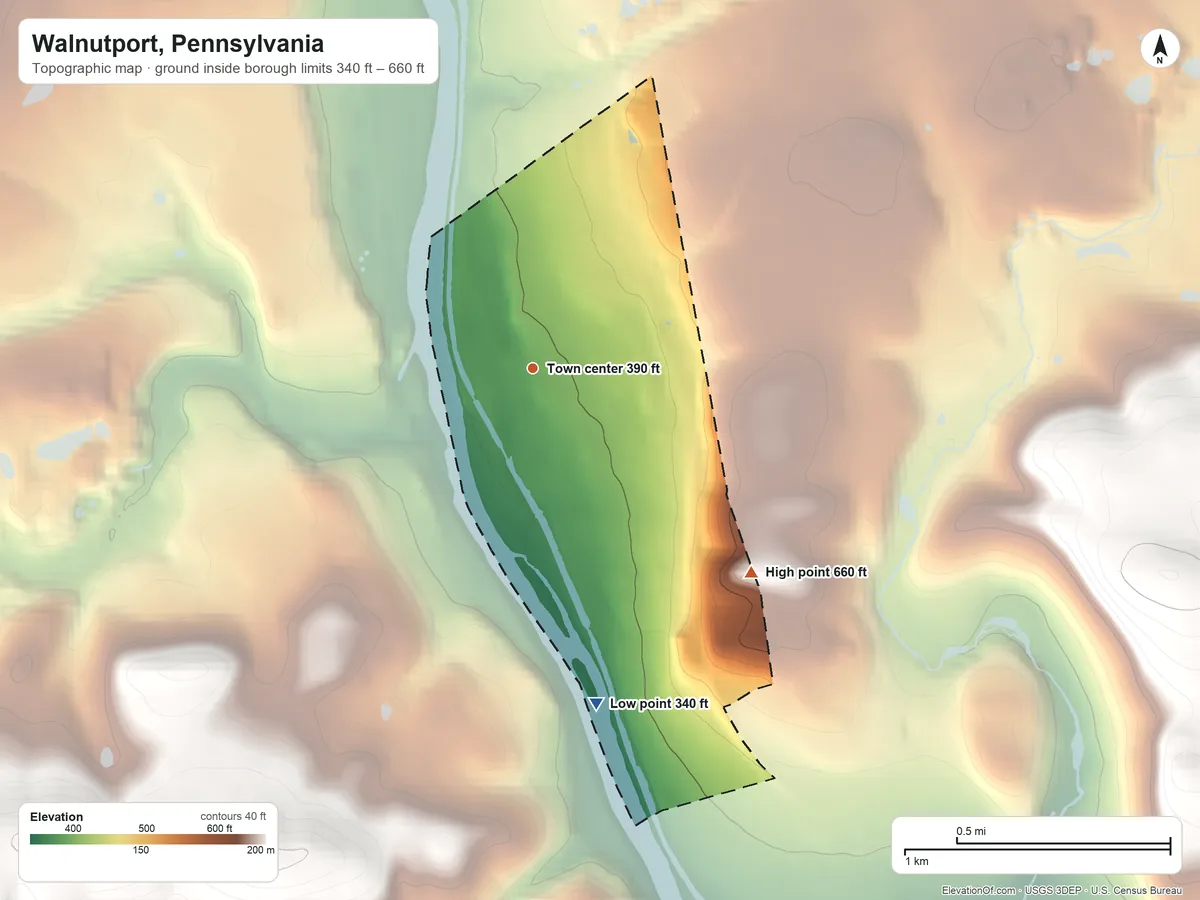The width and height of the screenshot is (1200, 900).
Task: Click the 'contours 40 ft' legend note
Action: pos(233,816)
